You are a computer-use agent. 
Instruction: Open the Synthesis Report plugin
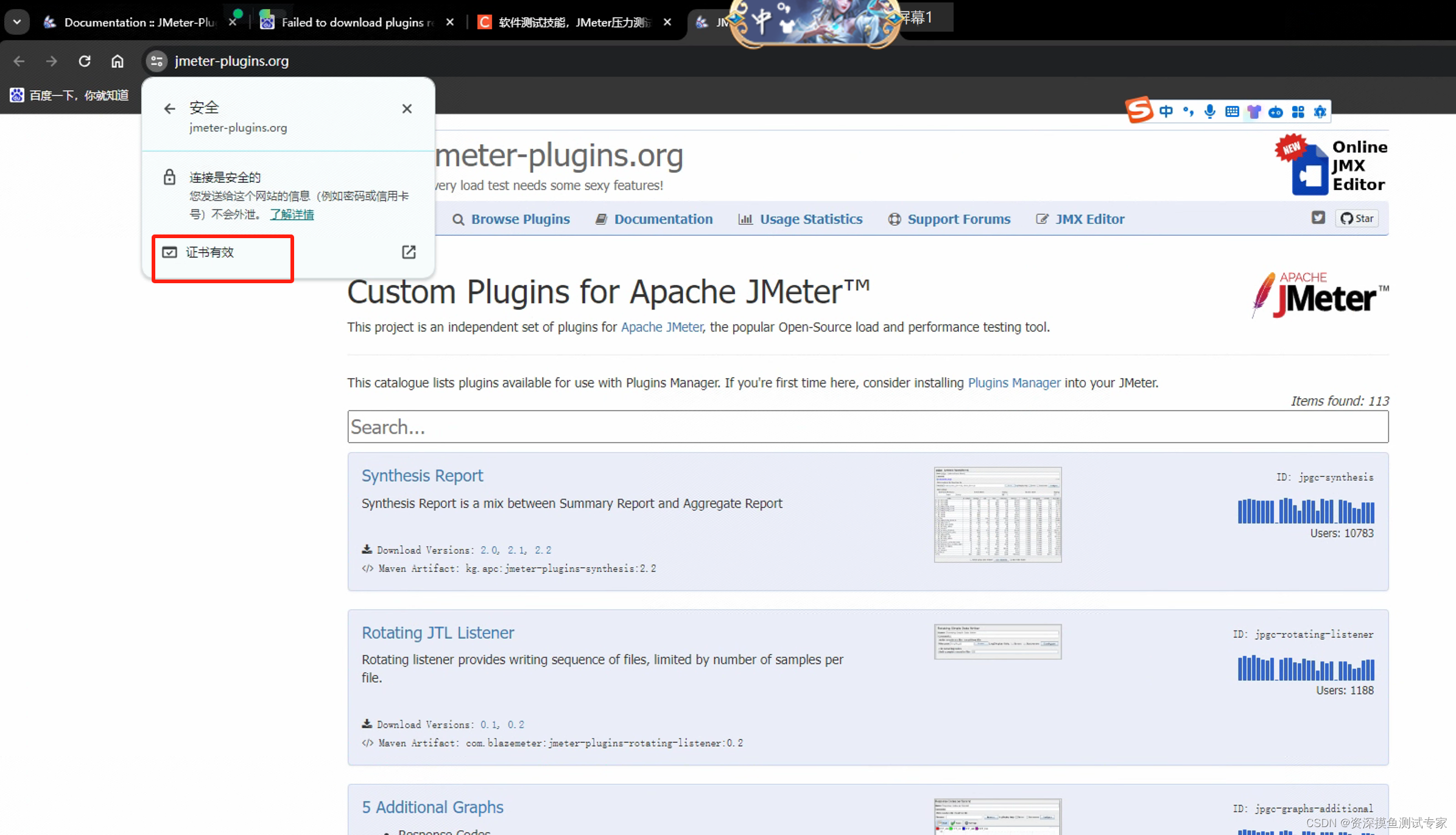(x=422, y=476)
